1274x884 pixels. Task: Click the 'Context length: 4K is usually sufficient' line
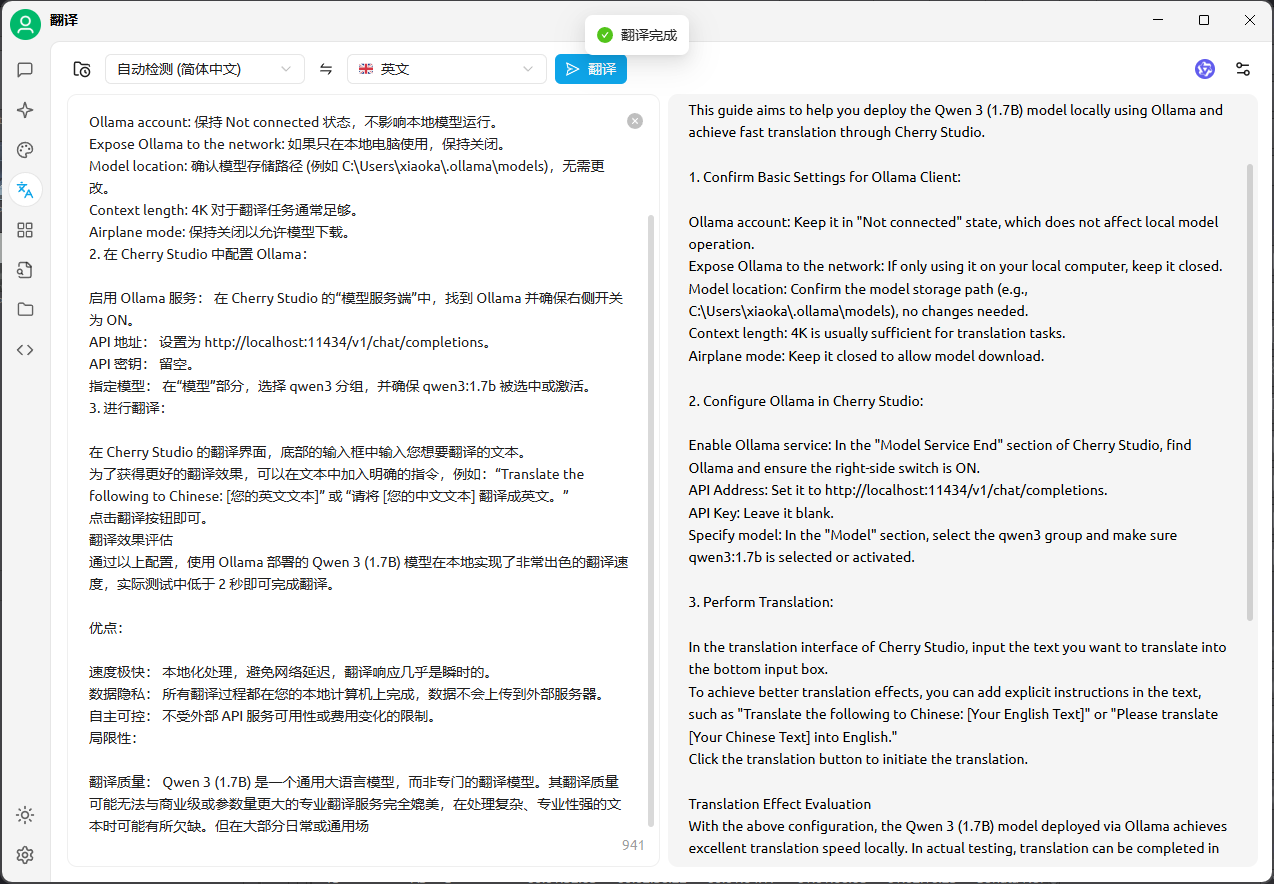pos(877,333)
